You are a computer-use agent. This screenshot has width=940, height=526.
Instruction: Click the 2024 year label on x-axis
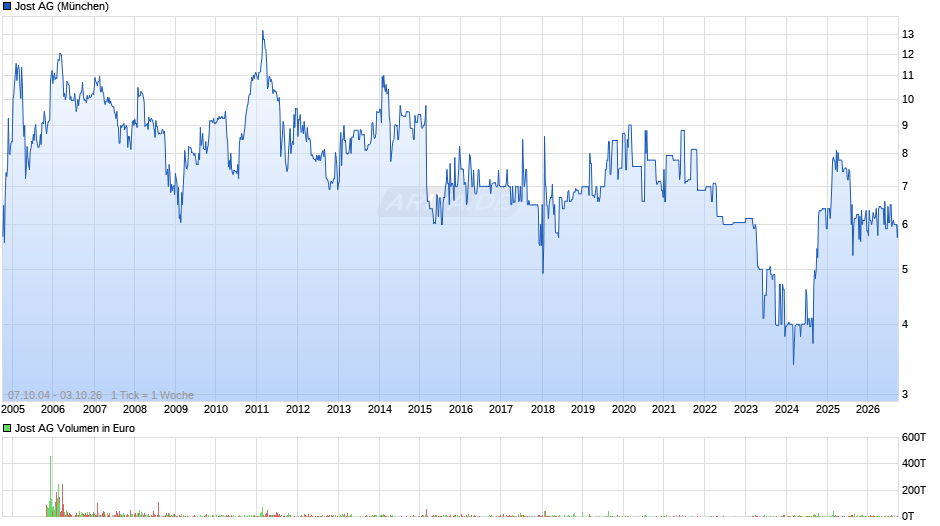pos(787,409)
